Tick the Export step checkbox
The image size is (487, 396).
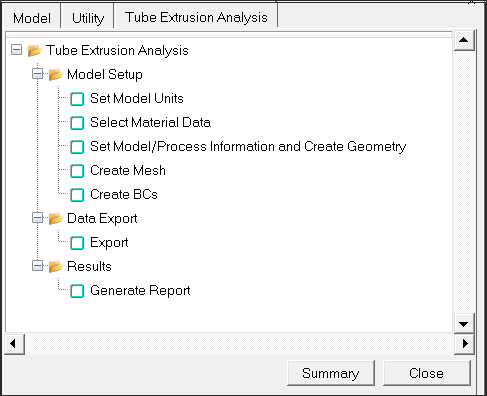coord(77,243)
